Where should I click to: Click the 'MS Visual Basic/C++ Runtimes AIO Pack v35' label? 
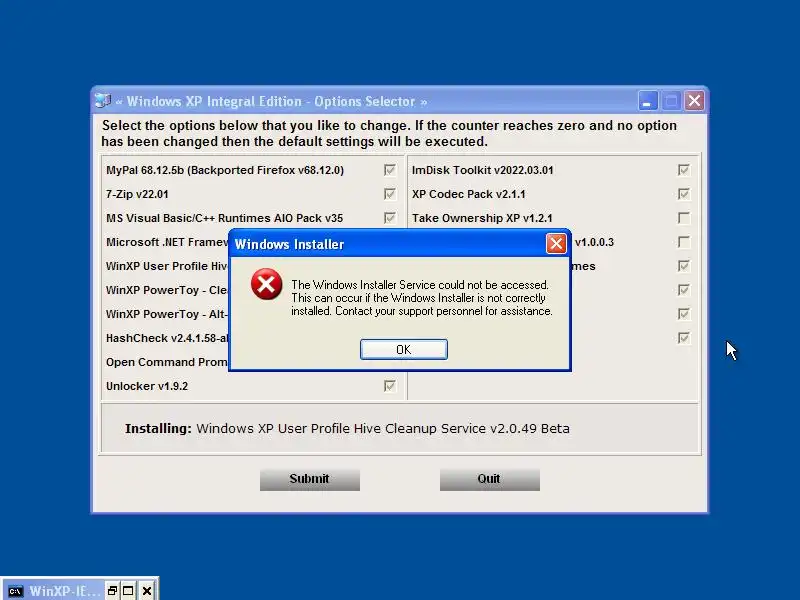(x=224, y=218)
